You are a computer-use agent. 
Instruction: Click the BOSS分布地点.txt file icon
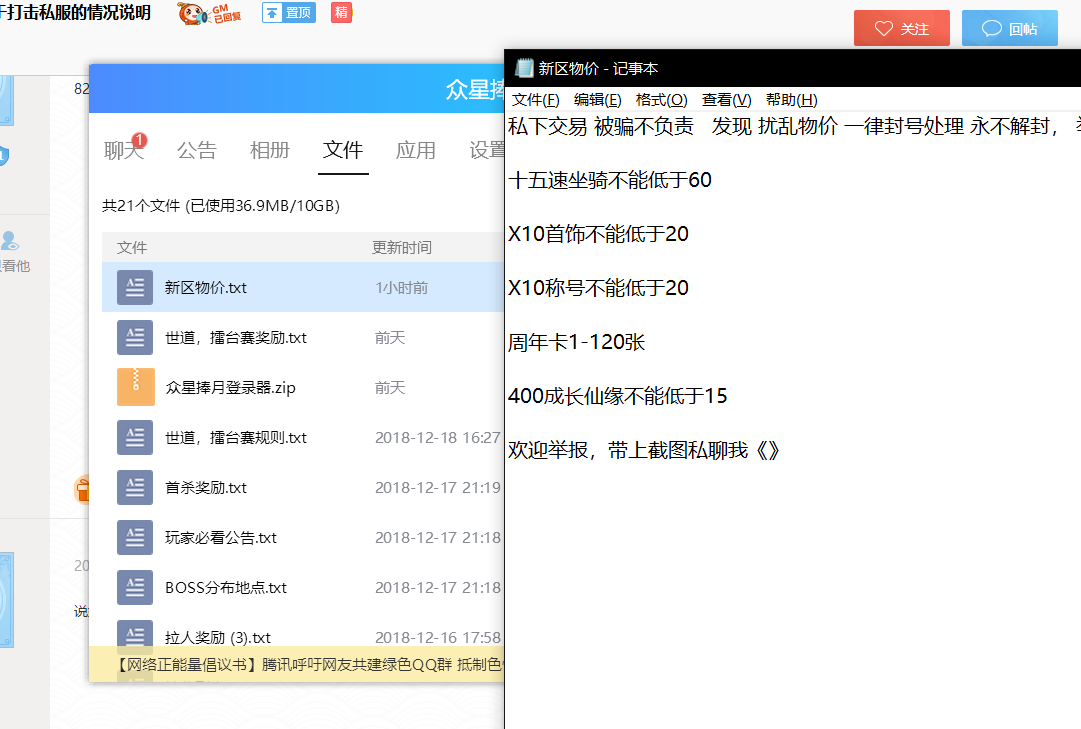(x=135, y=588)
